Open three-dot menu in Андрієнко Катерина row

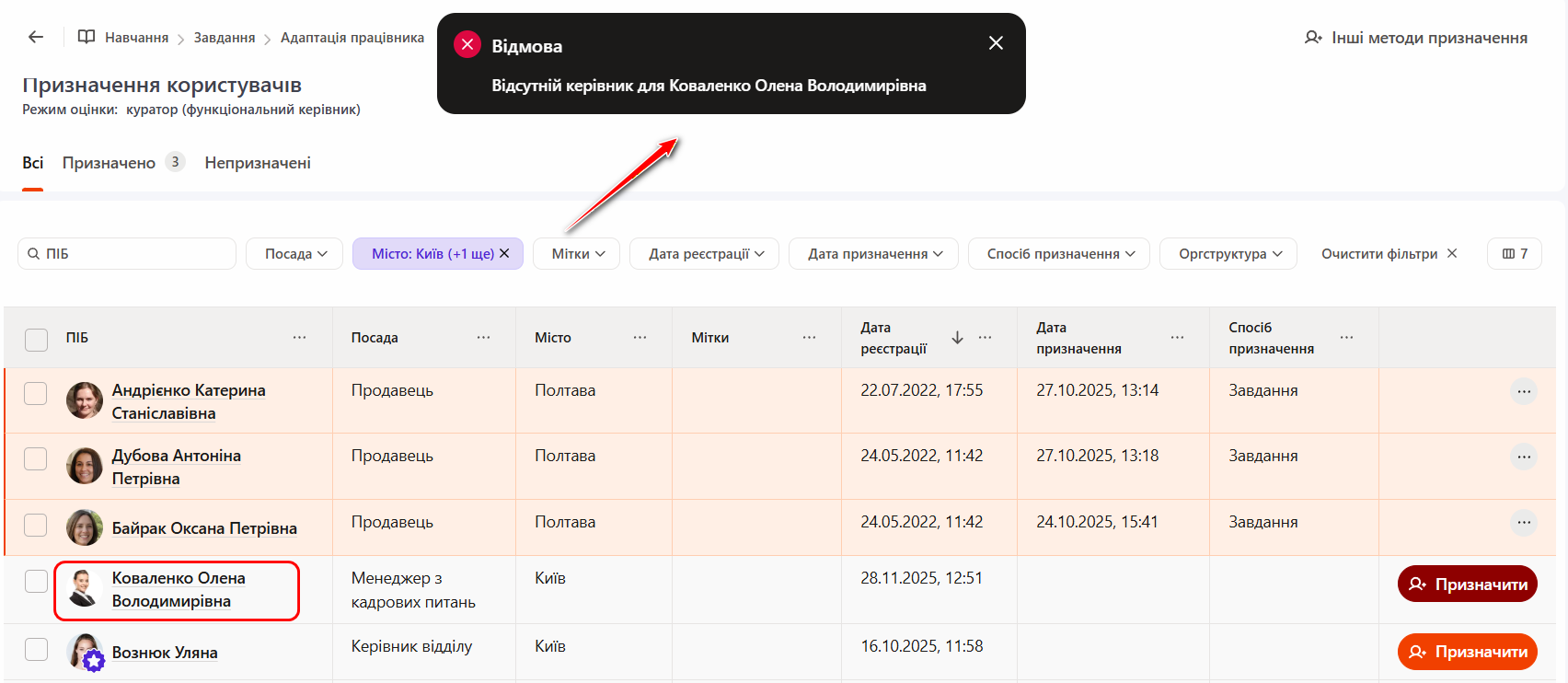pos(1524,392)
